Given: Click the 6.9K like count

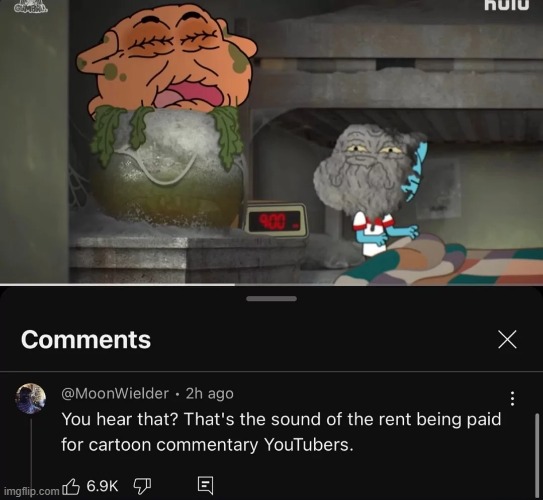Looking at the screenshot, I should click(102, 486).
